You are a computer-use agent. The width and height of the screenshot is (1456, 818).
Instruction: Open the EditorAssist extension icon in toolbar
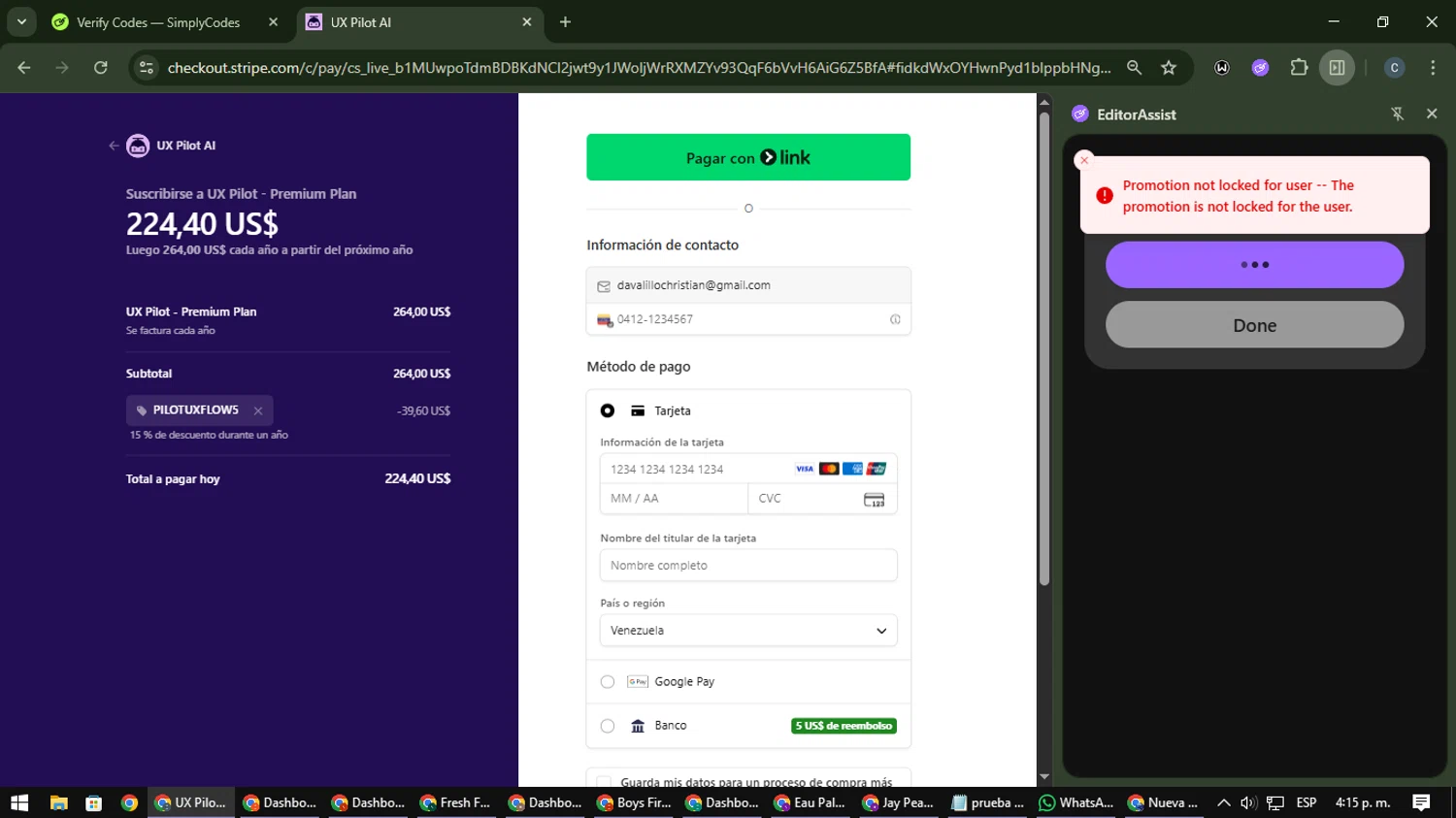tap(1260, 68)
